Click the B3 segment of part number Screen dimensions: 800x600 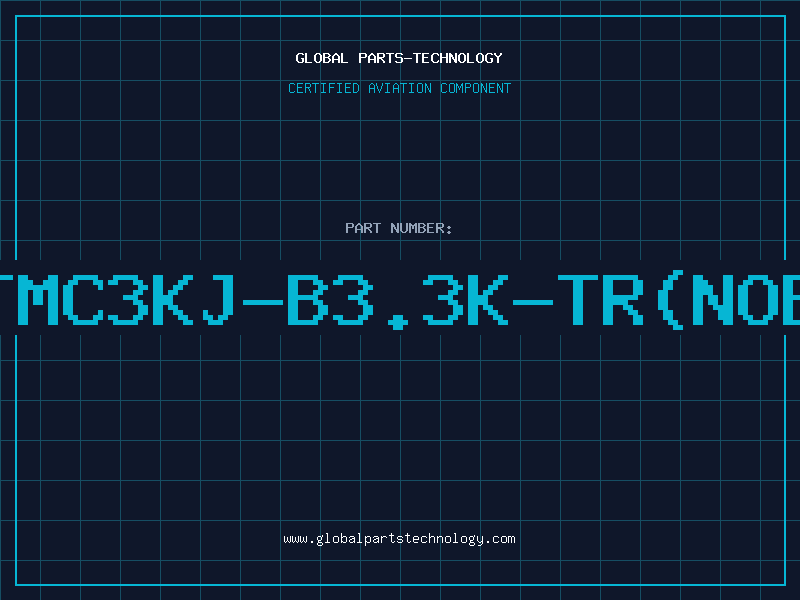pyautogui.click(x=331, y=299)
